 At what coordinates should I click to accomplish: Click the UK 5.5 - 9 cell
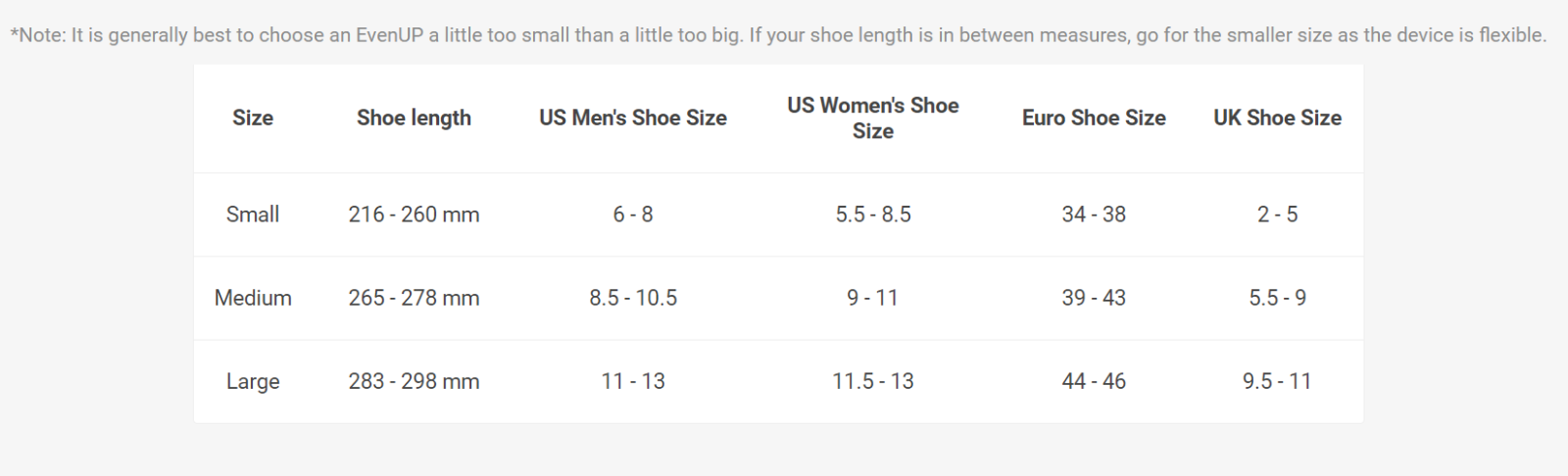pos(1277,298)
